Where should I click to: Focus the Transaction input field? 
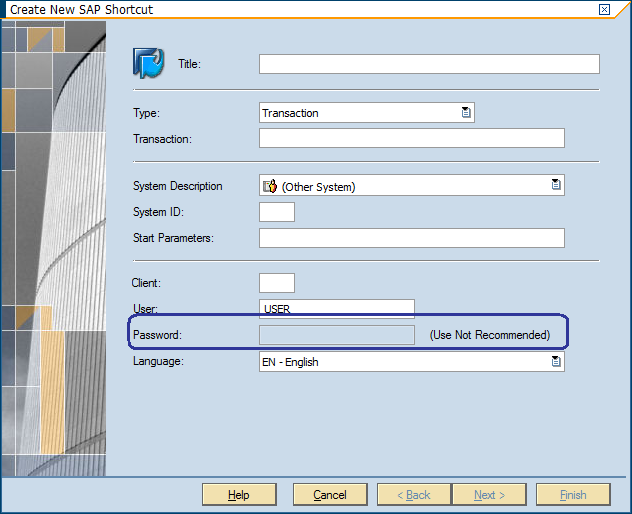(411, 138)
